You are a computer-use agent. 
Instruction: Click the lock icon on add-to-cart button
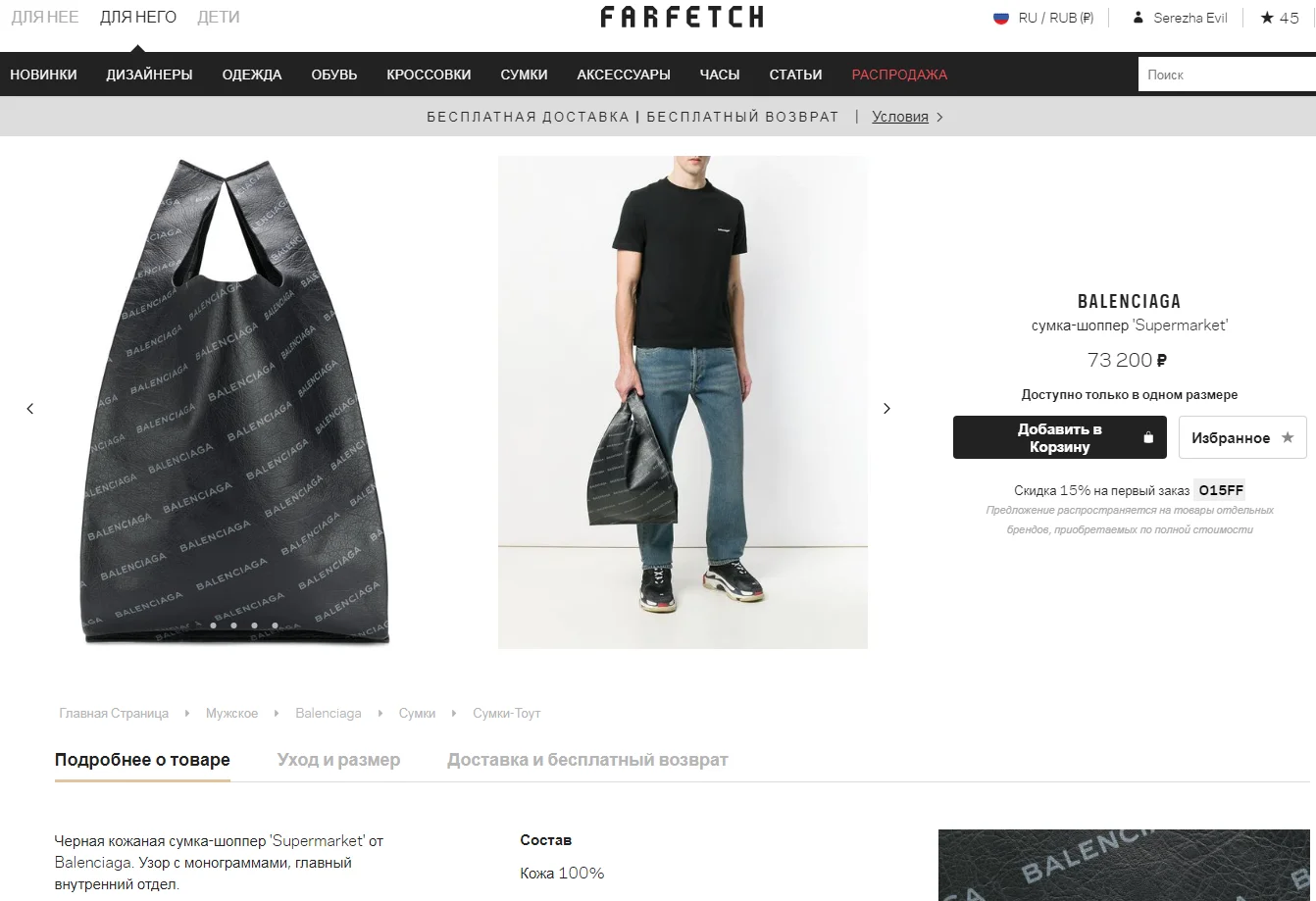(x=1148, y=437)
